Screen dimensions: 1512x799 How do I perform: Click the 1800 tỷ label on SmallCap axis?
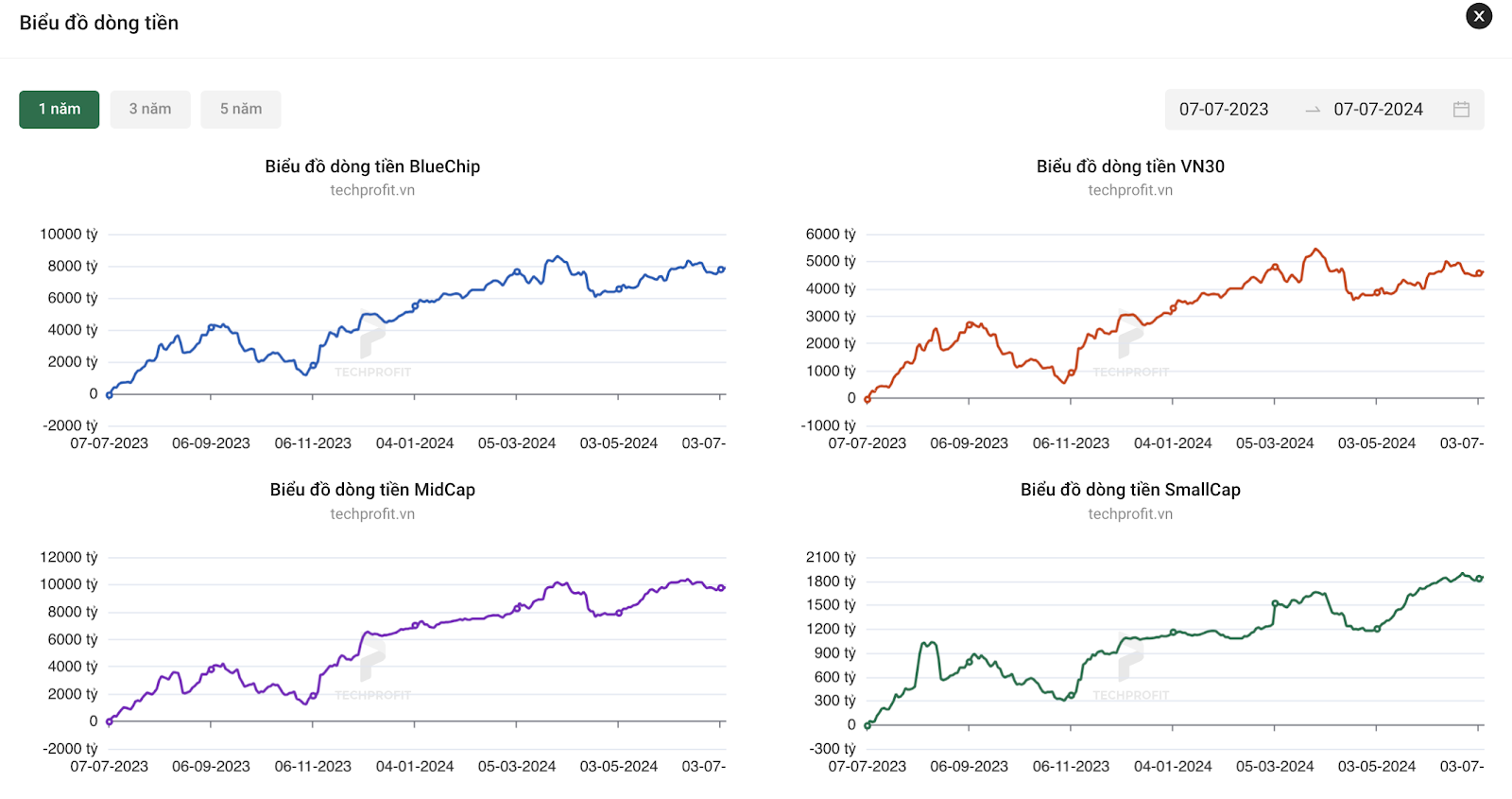pyautogui.click(x=831, y=582)
